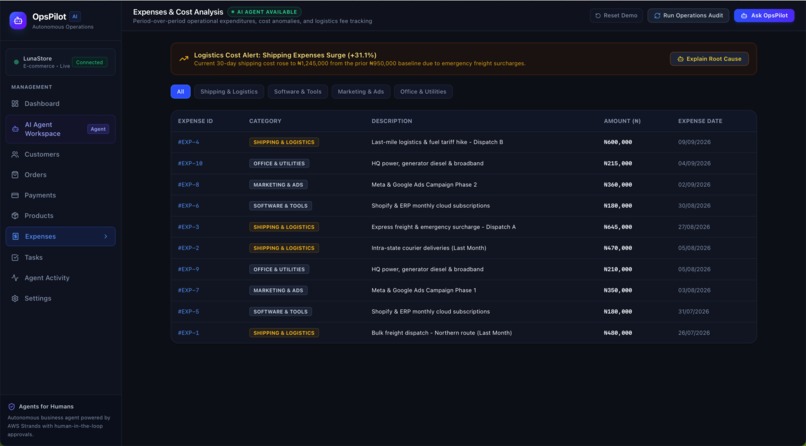Click the reset arrow icon in Reset Demo
806x446 pixels.
pos(598,15)
